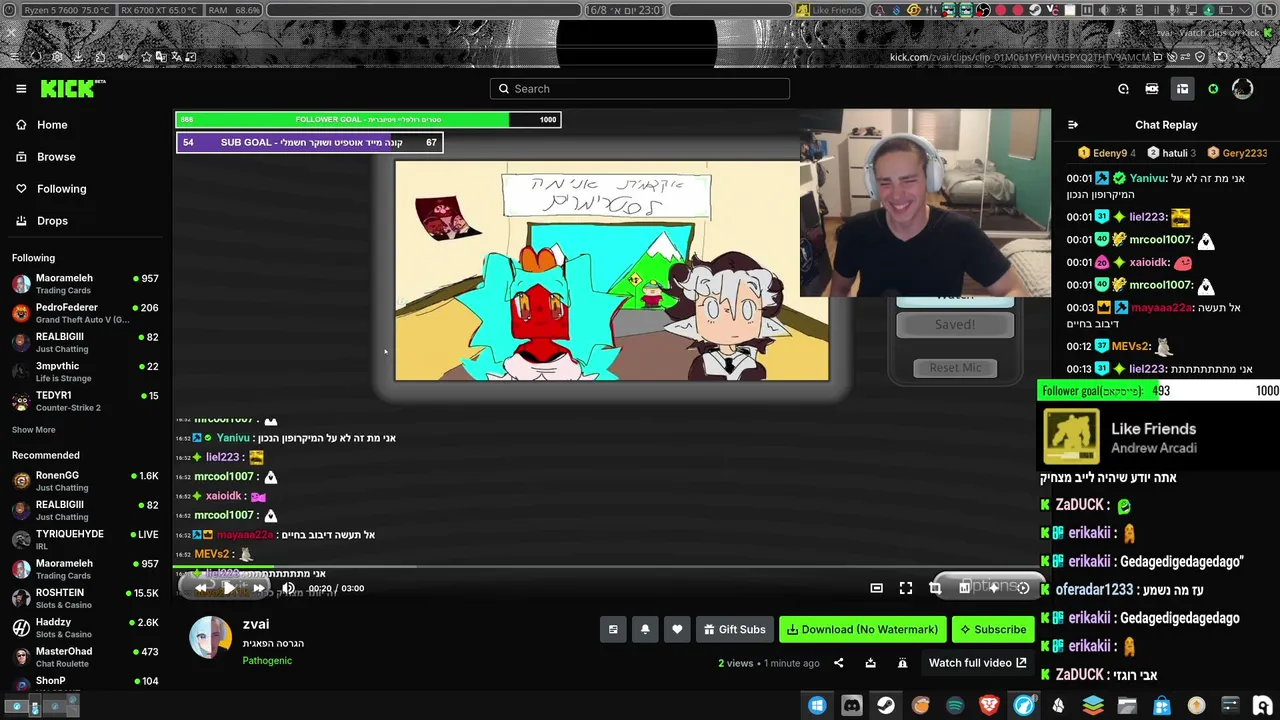1280x720 pixels.
Task: Open the file manager from taskbar
Action: click(x=1127, y=705)
